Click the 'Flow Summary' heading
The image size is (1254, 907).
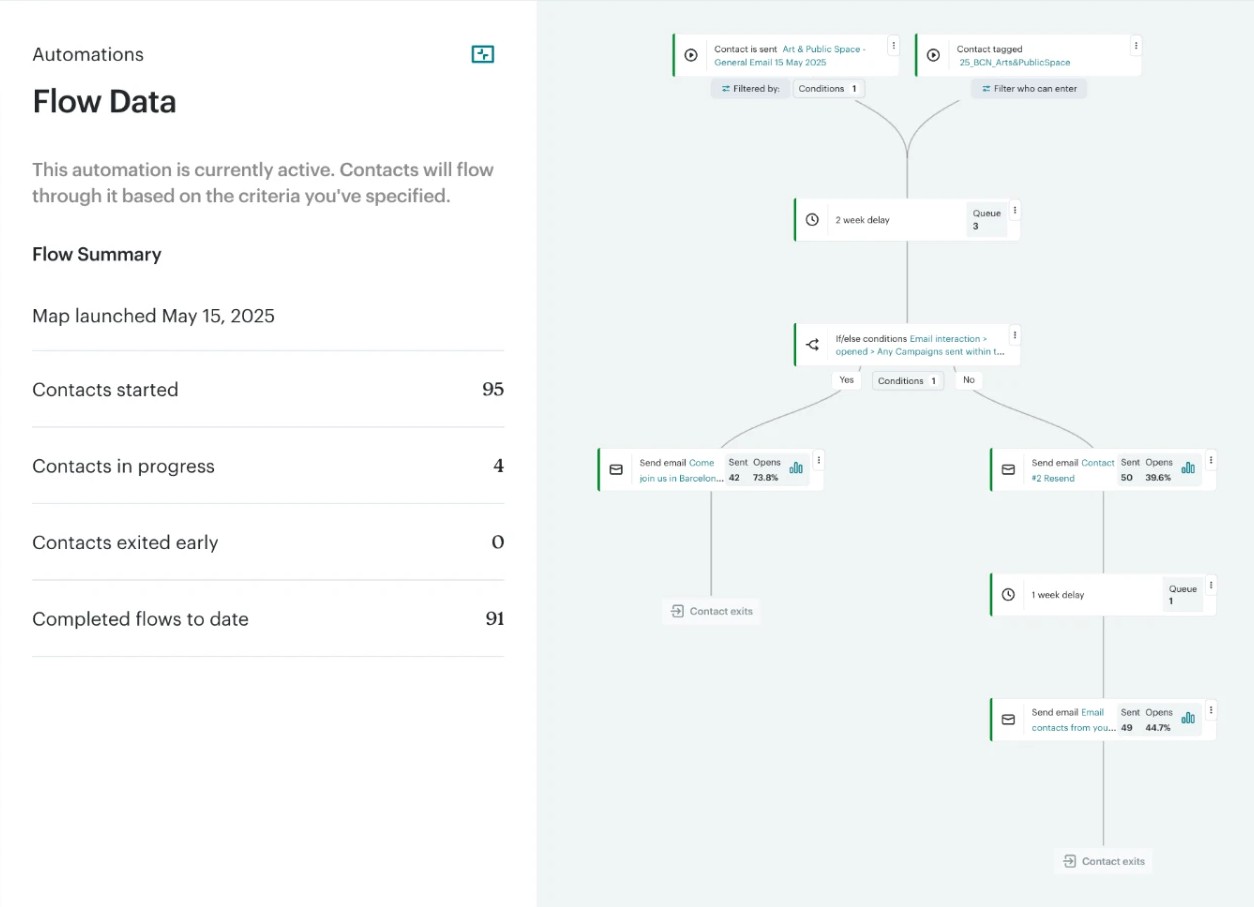[x=97, y=254]
